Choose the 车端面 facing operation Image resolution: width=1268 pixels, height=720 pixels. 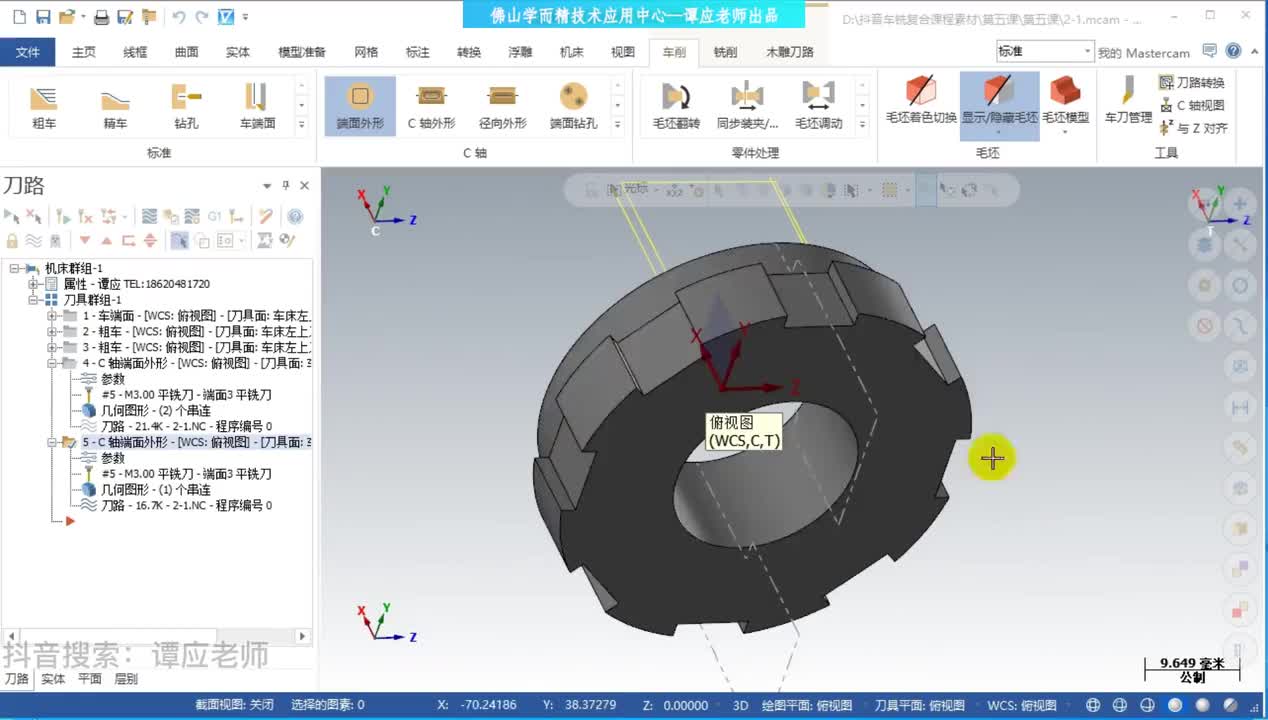(257, 106)
